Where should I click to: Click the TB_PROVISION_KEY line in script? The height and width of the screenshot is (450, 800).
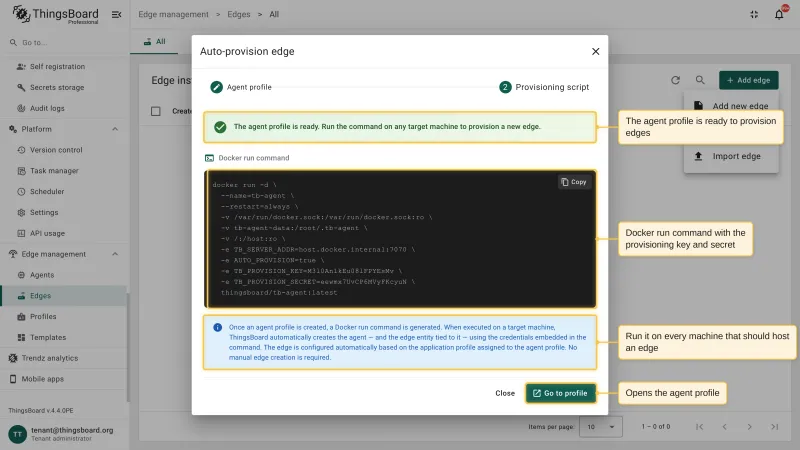click(x=312, y=271)
